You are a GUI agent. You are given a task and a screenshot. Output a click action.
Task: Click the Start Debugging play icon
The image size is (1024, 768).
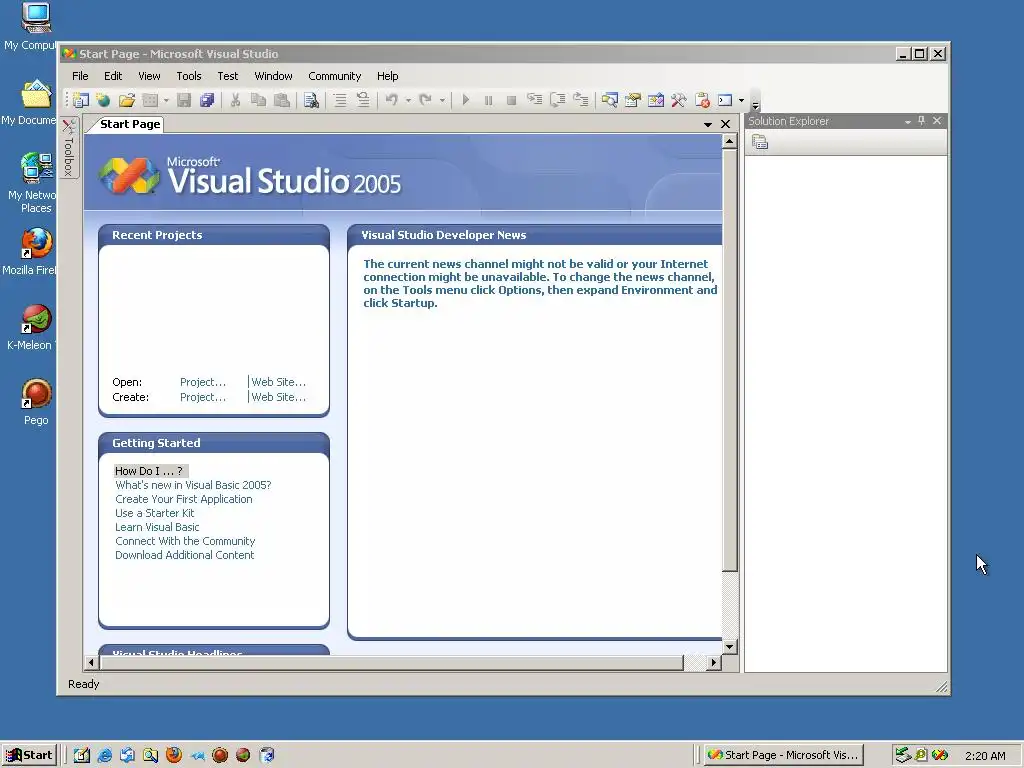point(466,100)
